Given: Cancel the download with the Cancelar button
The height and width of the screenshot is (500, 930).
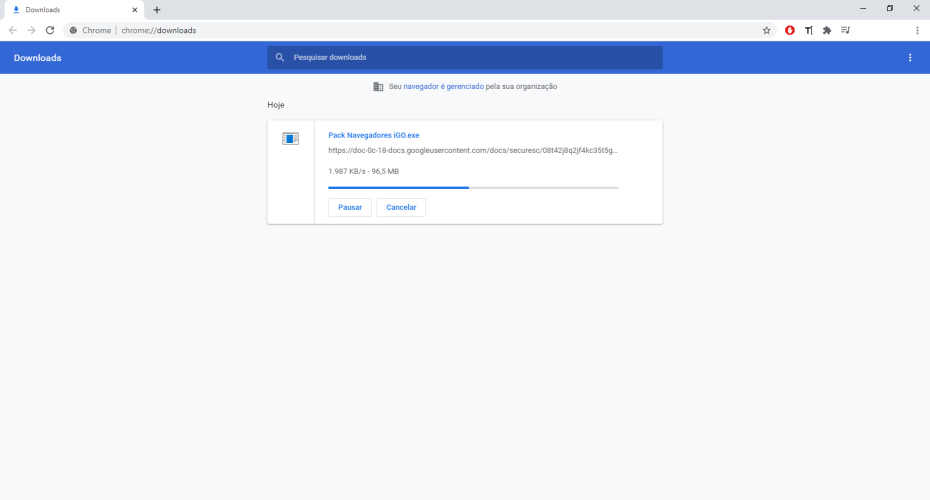Looking at the screenshot, I should pos(401,207).
